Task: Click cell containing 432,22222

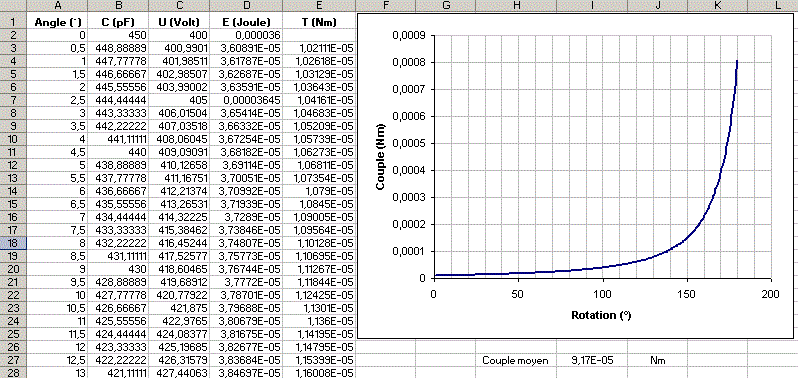Action: [x=118, y=243]
